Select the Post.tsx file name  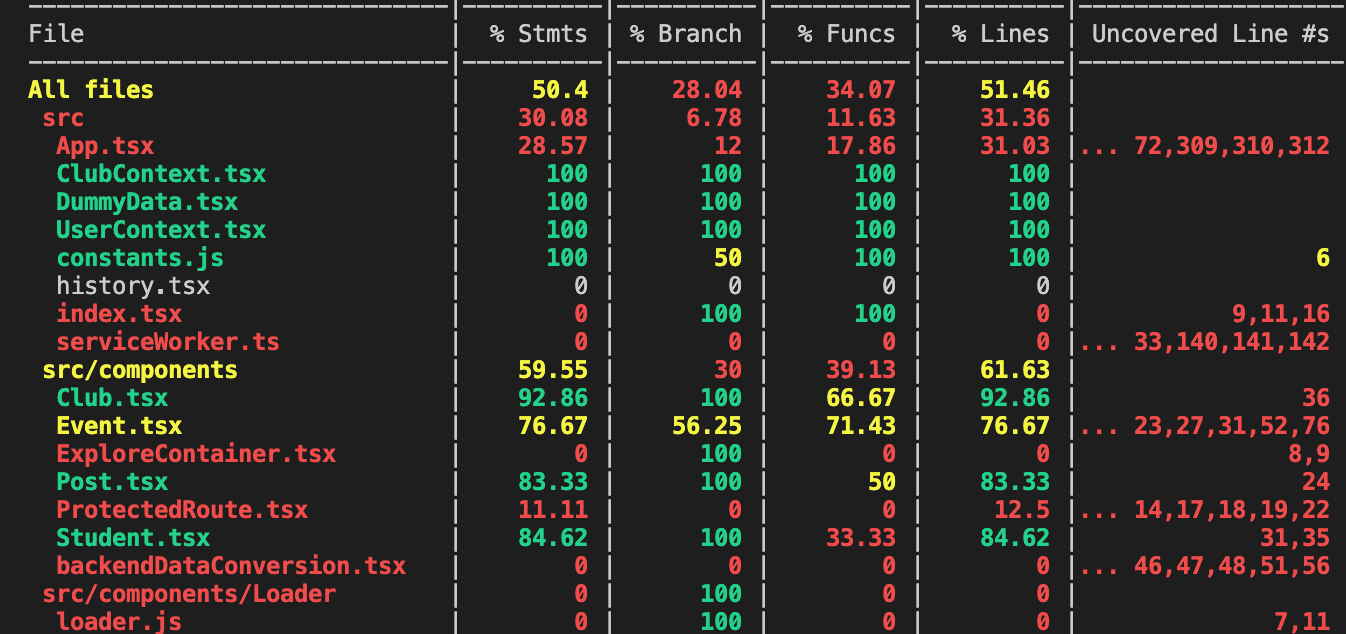click(112, 482)
